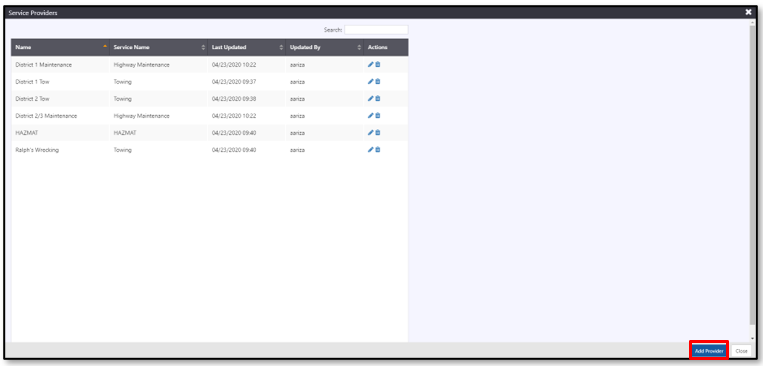This screenshot has width=763, height=366.
Task: Click 'Highway Maintenance' in District 1 Maintenance row
Action: 142,65
